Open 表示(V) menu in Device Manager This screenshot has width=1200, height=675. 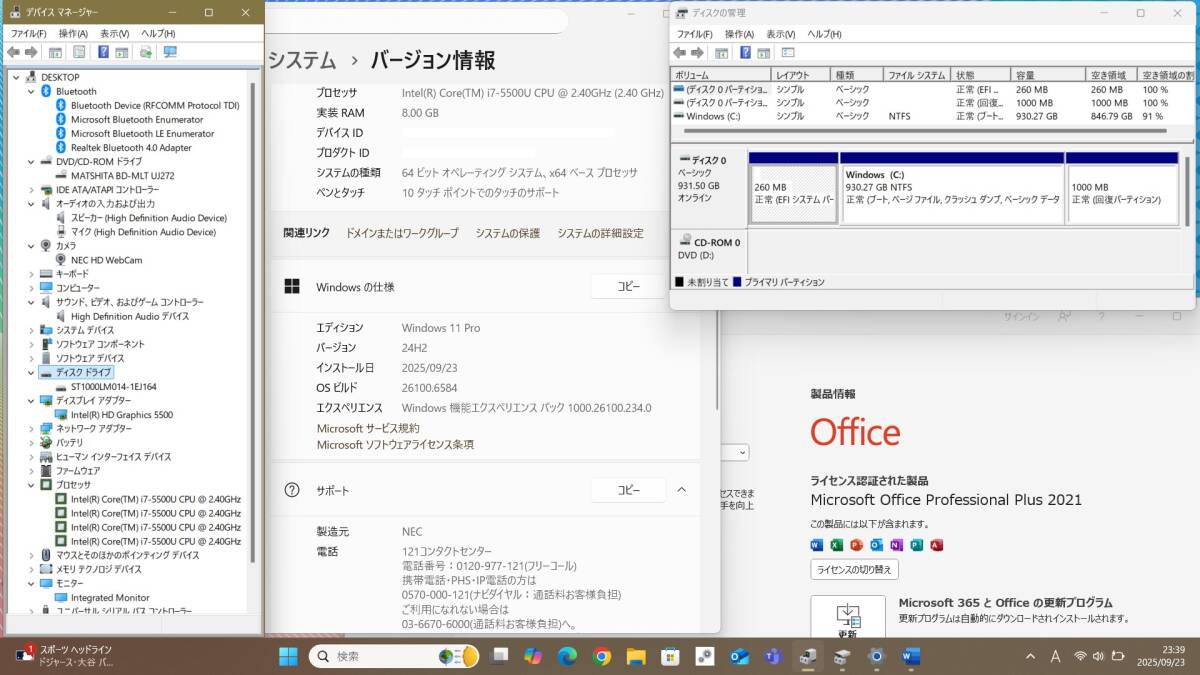click(115, 33)
